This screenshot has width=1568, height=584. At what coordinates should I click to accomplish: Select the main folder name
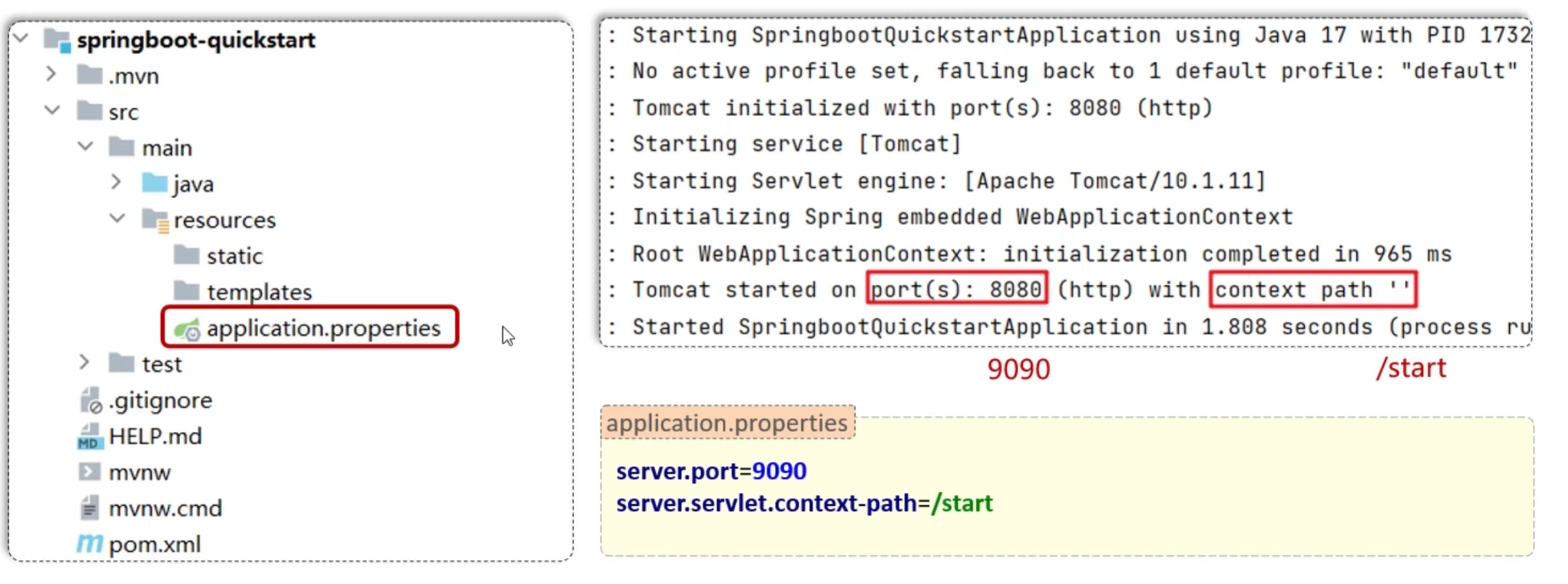(167, 148)
